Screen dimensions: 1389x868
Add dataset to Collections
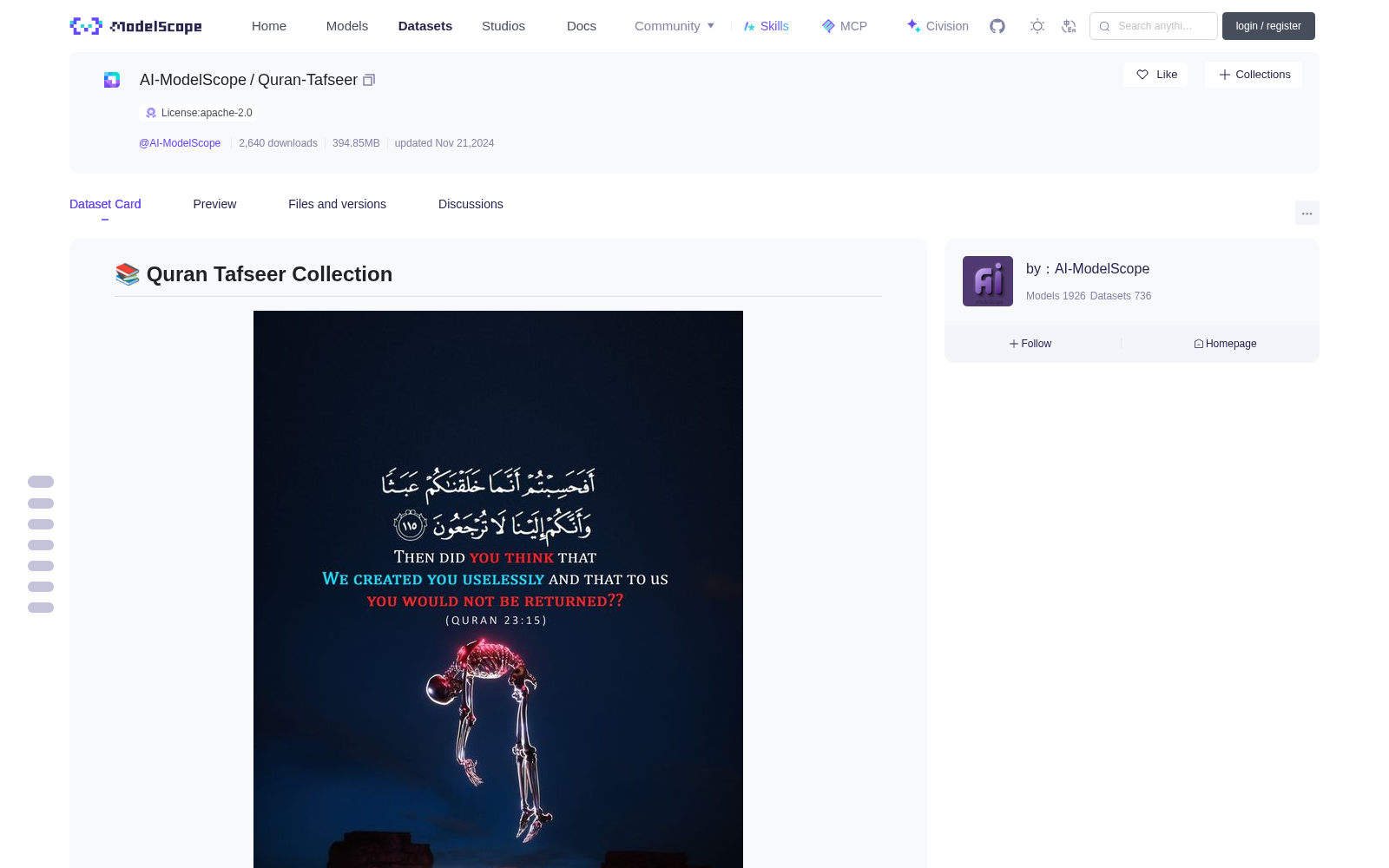[x=1254, y=75]
